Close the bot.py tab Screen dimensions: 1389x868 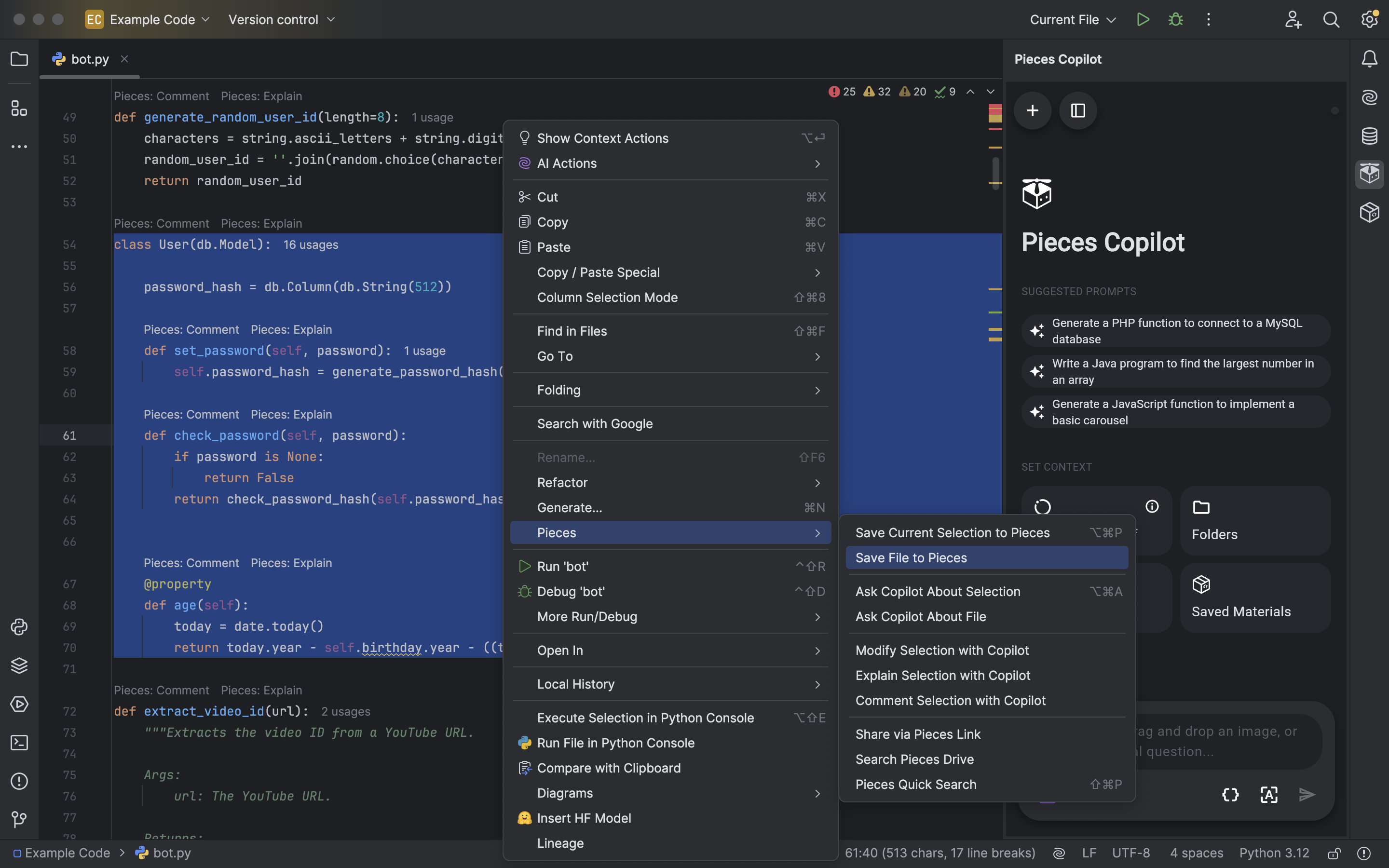(124, 59)
